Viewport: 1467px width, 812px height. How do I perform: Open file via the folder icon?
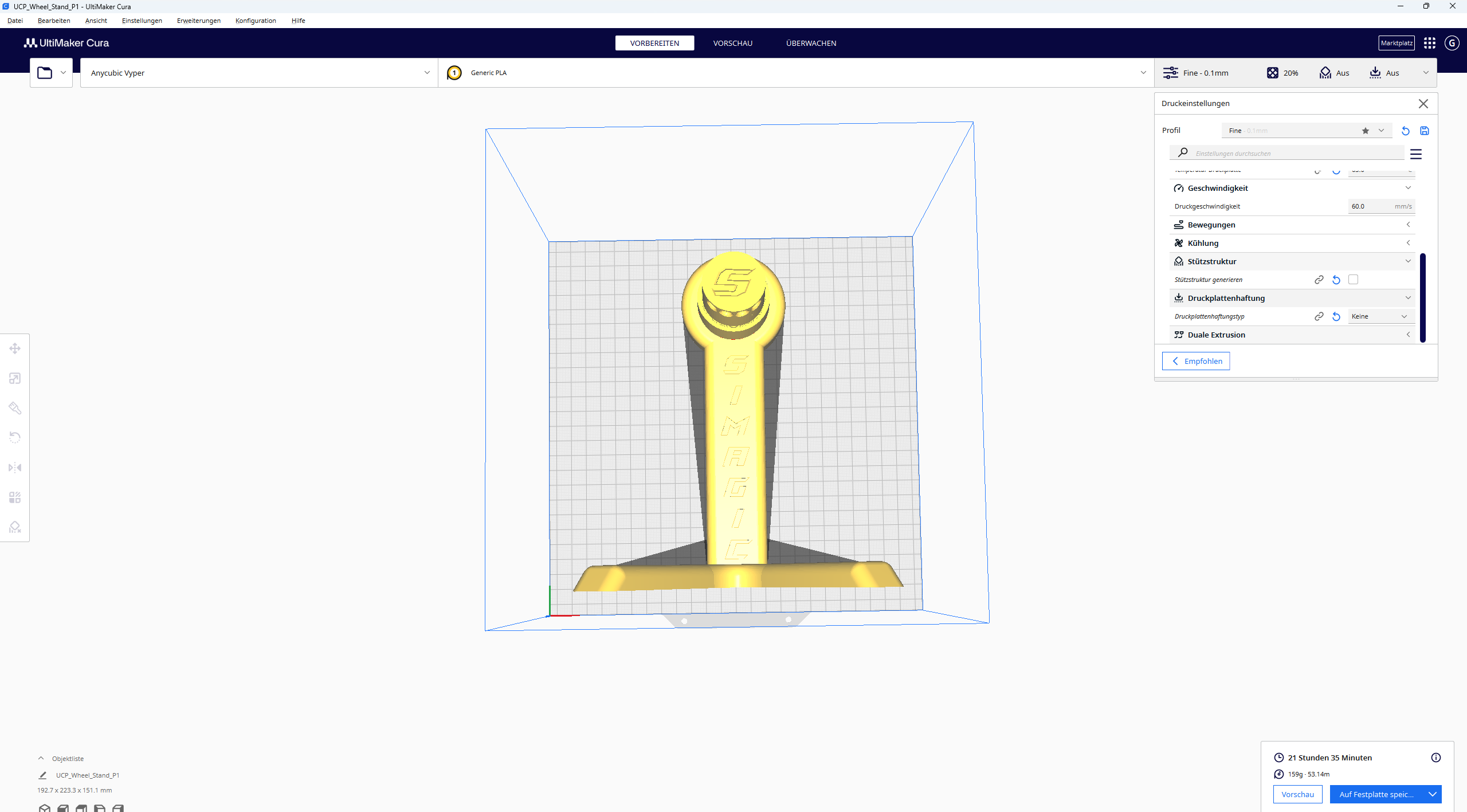pyautogui.click(x=45, y=73)
